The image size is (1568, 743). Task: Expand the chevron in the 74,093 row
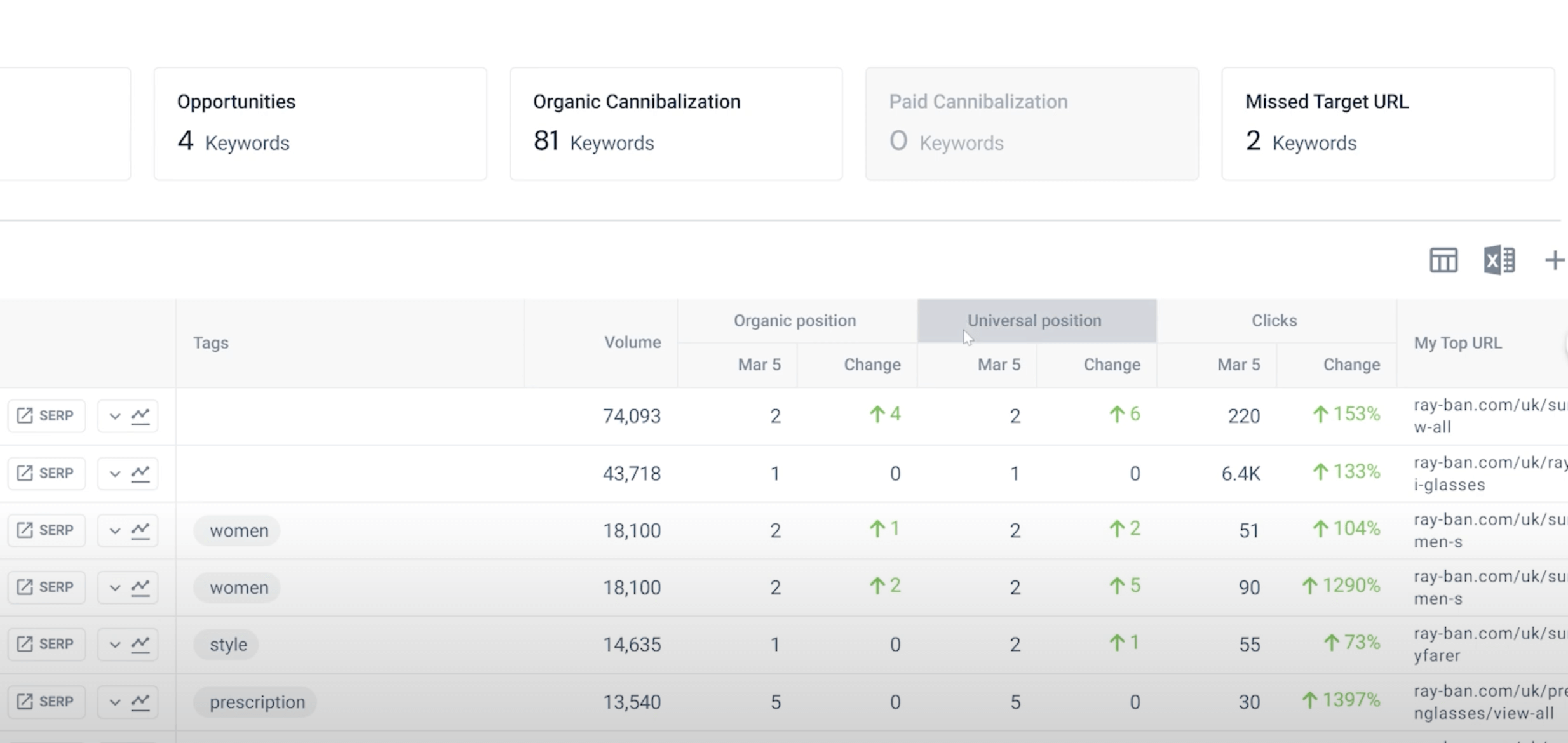[115, 417]
